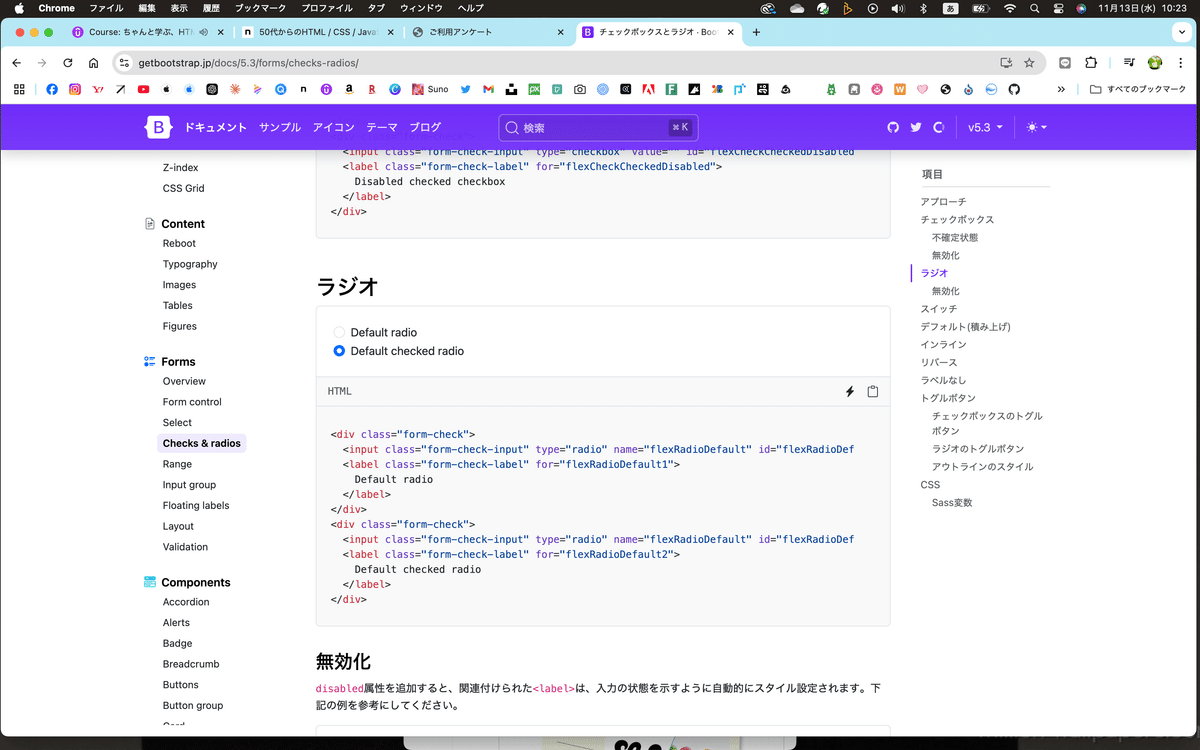Open the radio example in StackBlitz via lightning icon

pyautogui.click(x=849, y=391)
